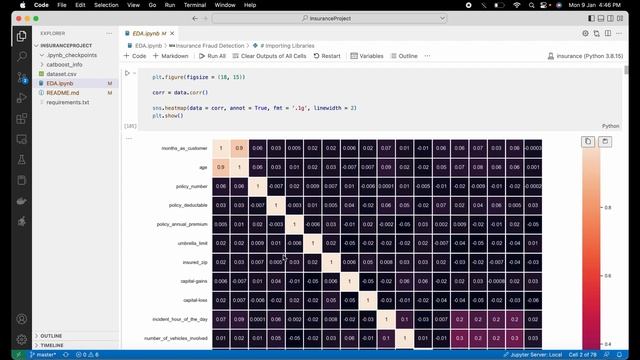Image resolution: width=640 pixels, height=360 pixels.
Task: Toggle the primary sidebar layout icon
Action: 591,18
